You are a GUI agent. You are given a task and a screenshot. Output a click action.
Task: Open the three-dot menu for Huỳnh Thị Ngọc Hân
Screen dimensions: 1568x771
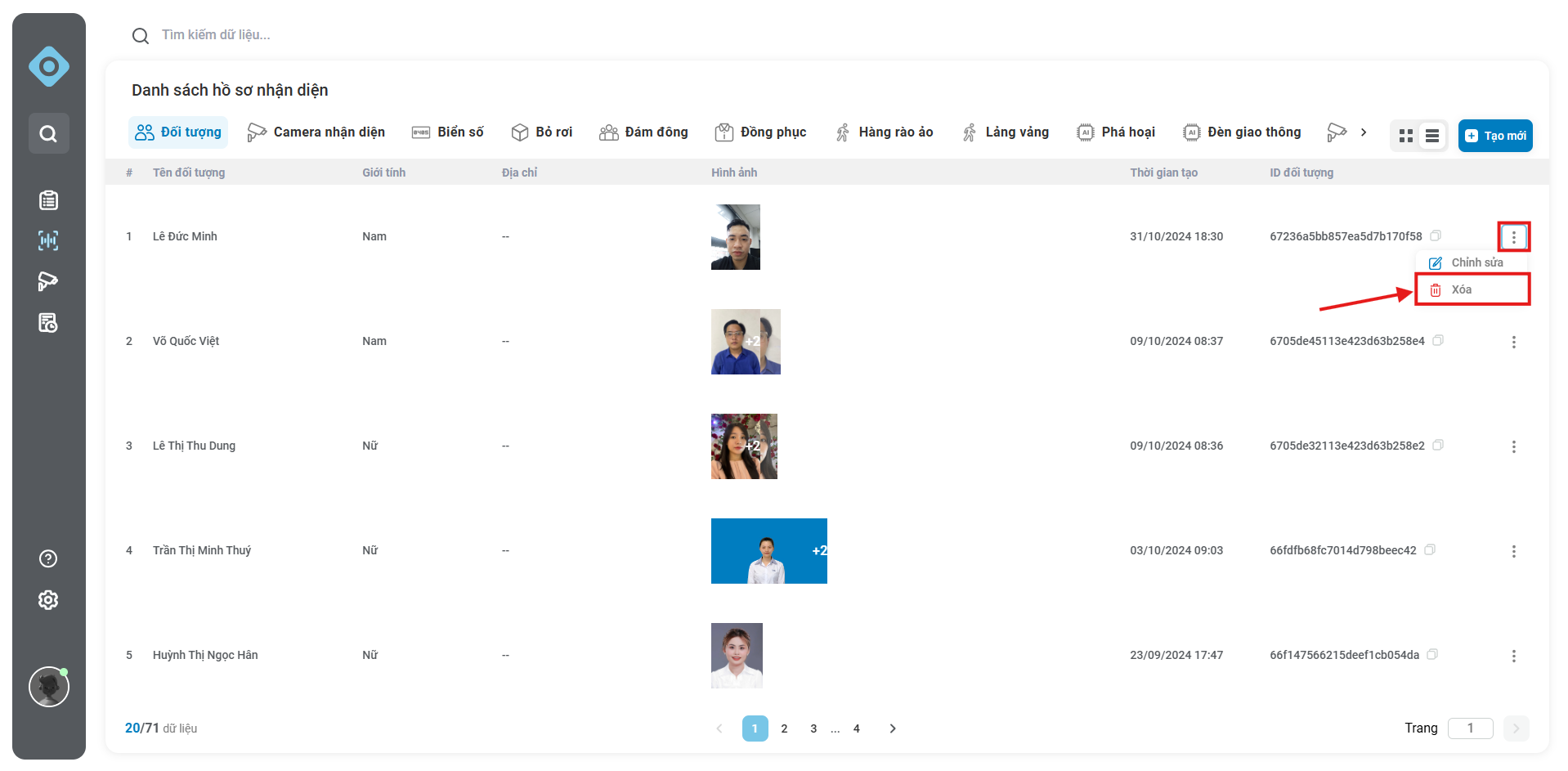(x=1514, y=656)
